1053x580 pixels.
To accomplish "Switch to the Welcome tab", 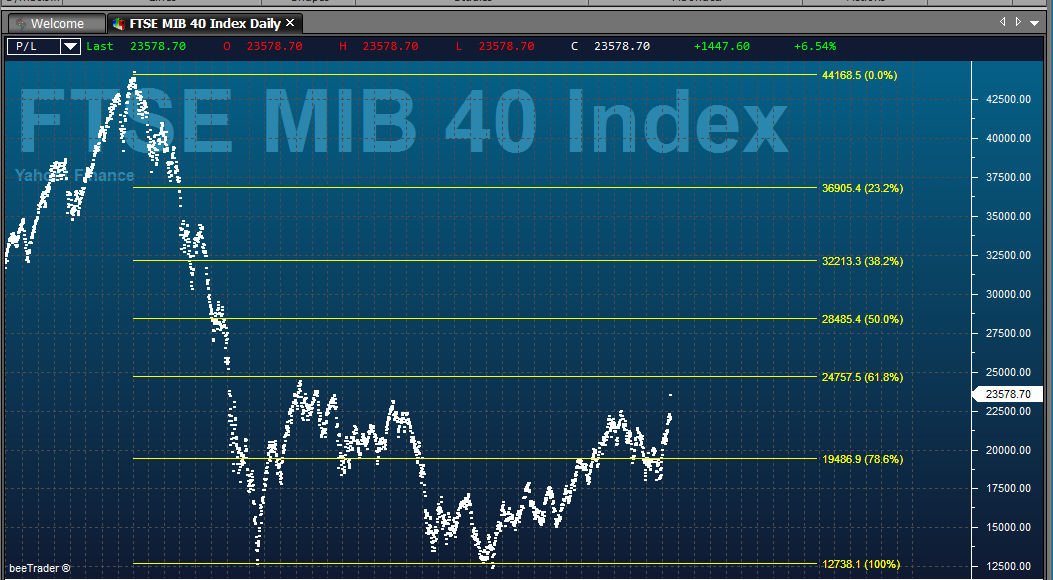I will 57,23.
